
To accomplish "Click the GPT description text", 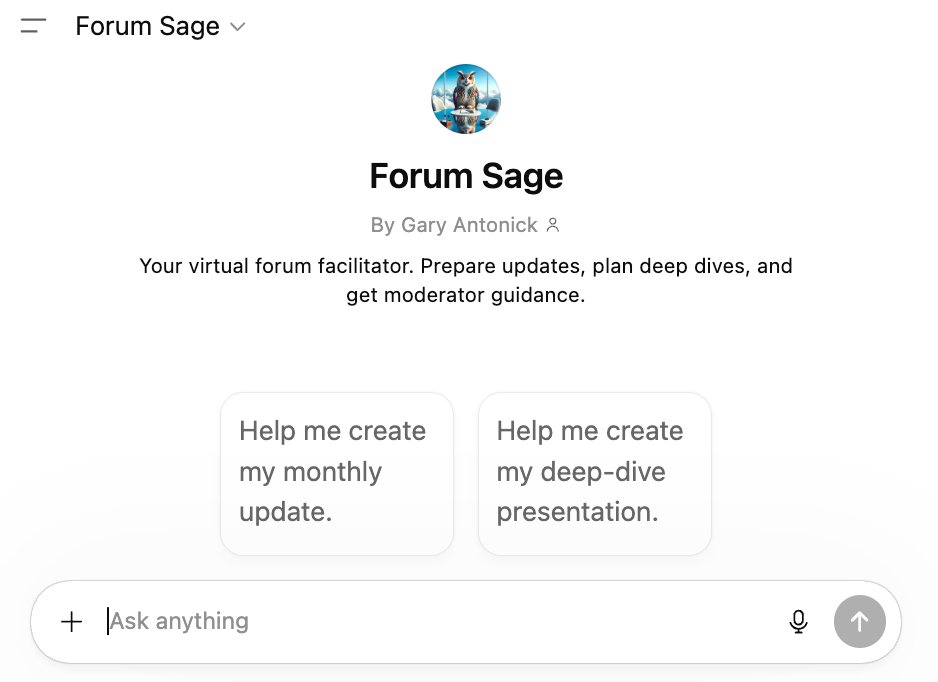I will coord(465,281).
